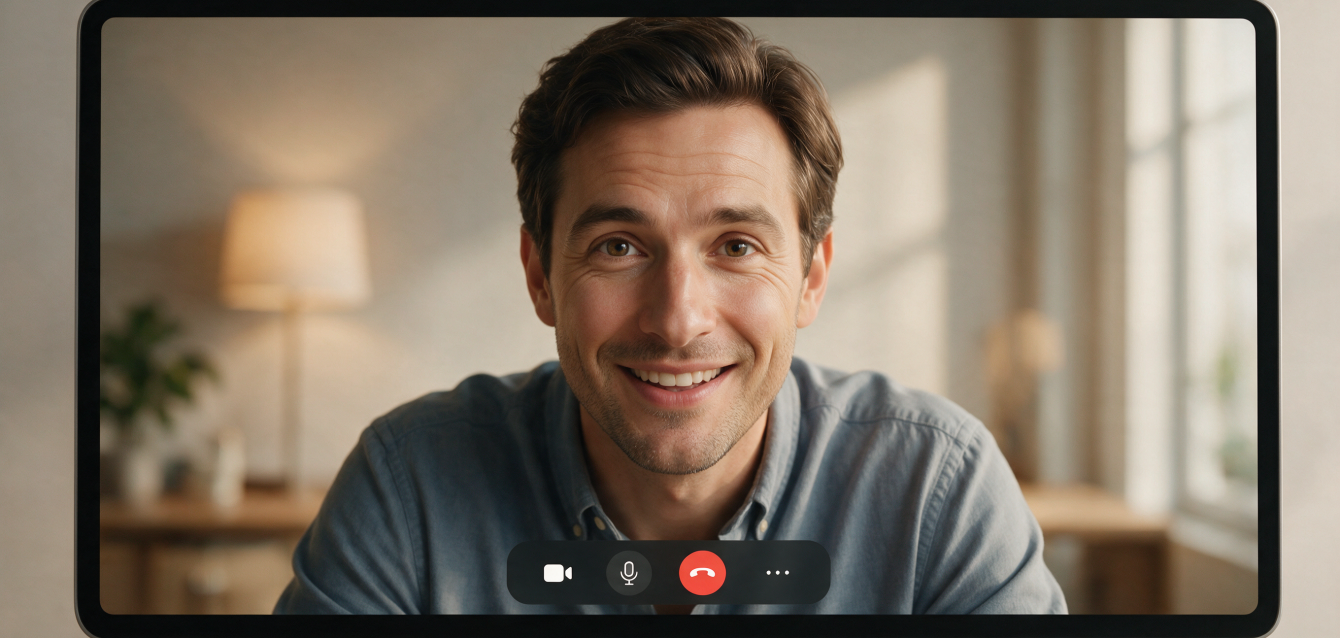Tap the bright window in the video
Image resolution: width=1340 pixels, height=638 pixels.
(x=1190, y=270)
